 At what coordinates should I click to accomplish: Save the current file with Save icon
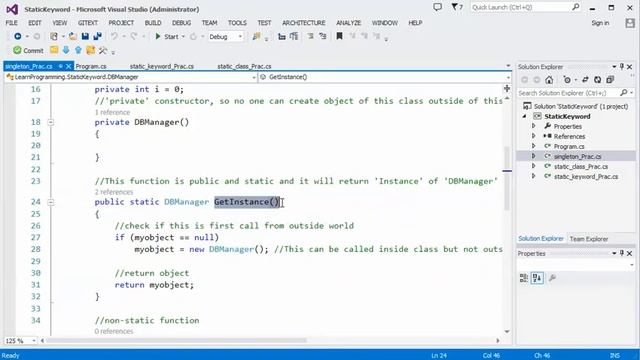85,36
